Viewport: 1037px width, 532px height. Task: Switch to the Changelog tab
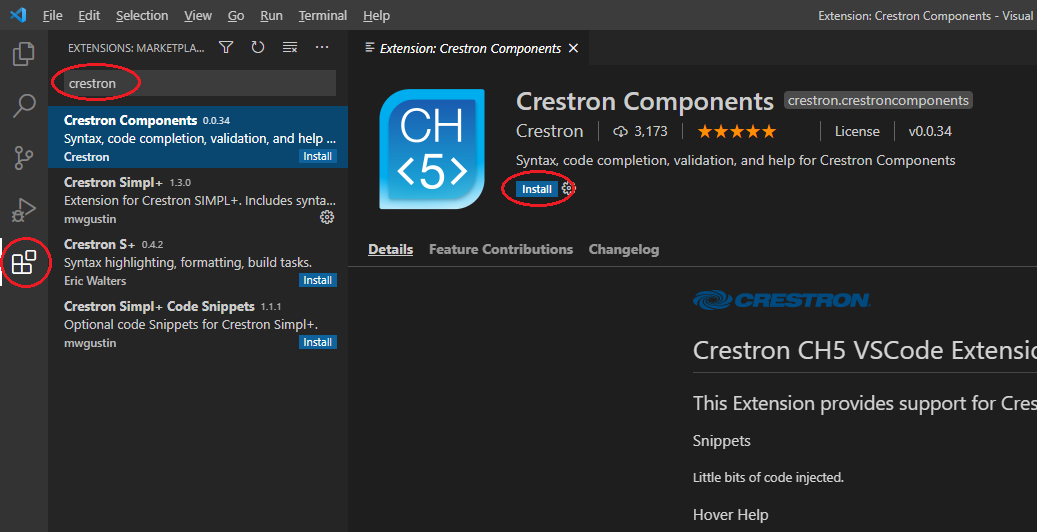(x=623, y=250)
